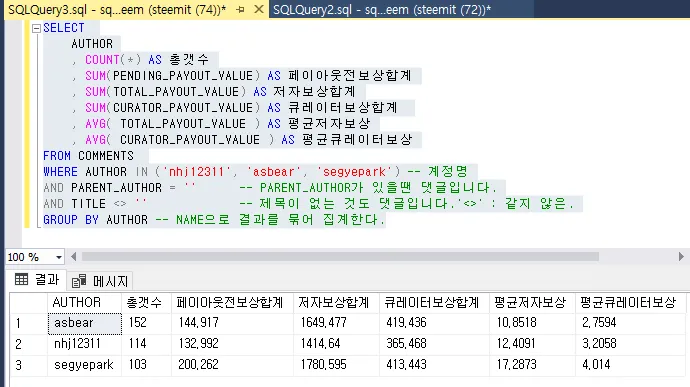Click the SELECT keyword in the query

[64, 28]
